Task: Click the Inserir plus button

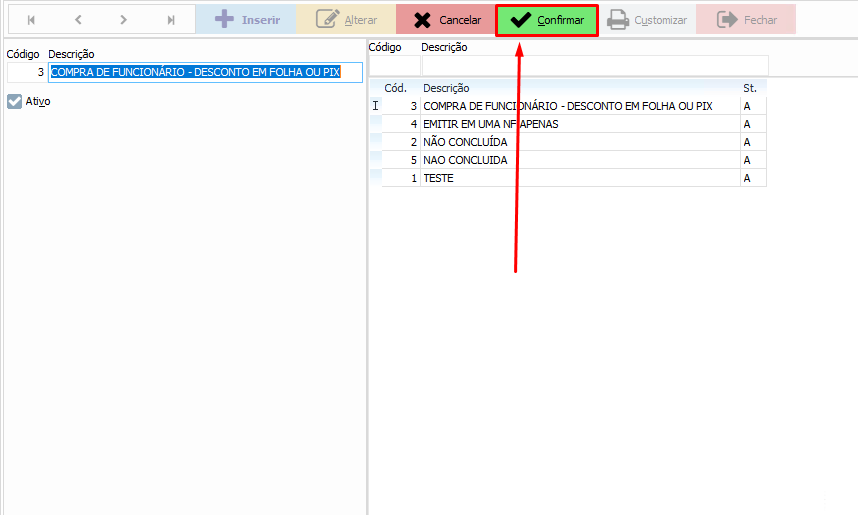Action: pos(246,20)
